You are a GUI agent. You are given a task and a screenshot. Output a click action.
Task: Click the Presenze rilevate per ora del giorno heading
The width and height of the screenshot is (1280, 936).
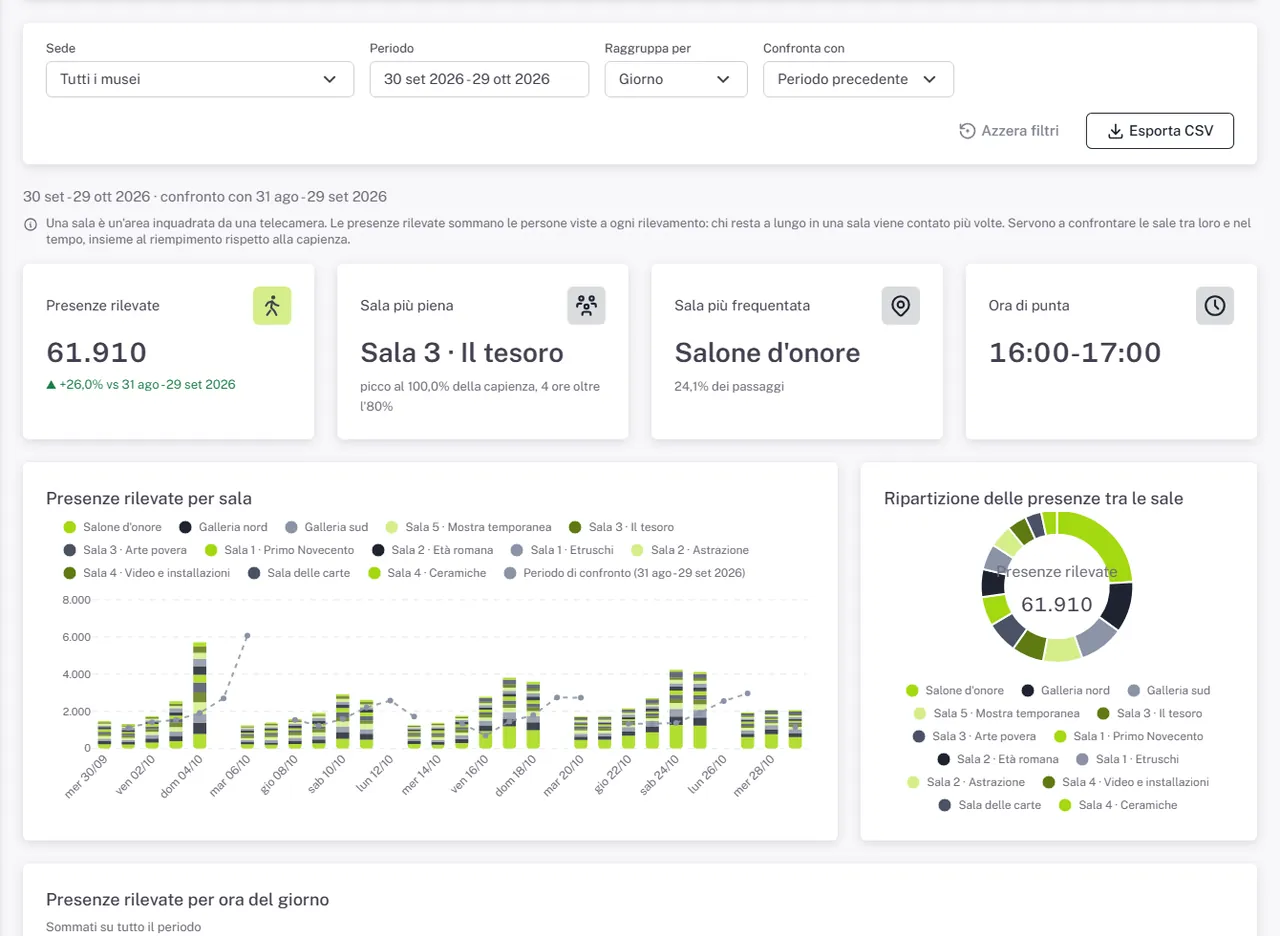coord(188,900)
